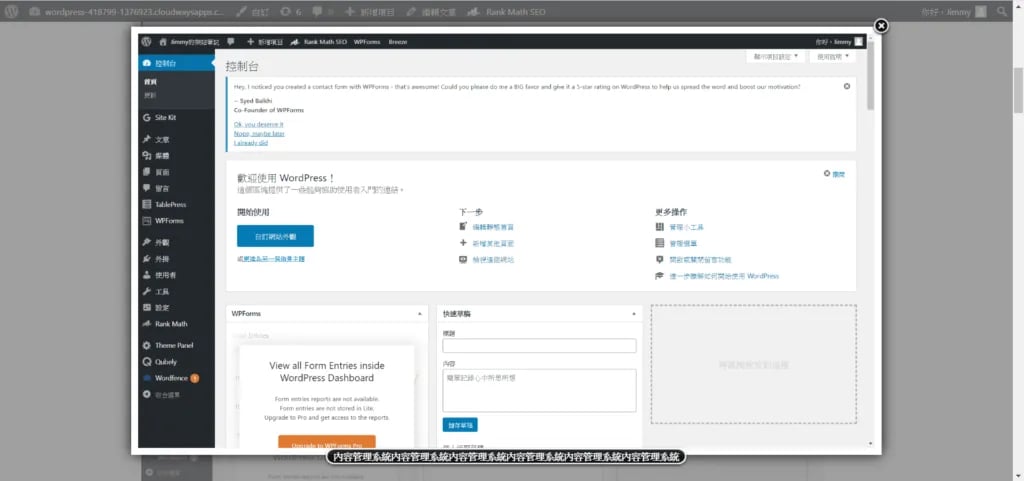This screenshot has width=1024, height=481.
Task: Click the turn comments on/off link
Action: coord(700,259)
